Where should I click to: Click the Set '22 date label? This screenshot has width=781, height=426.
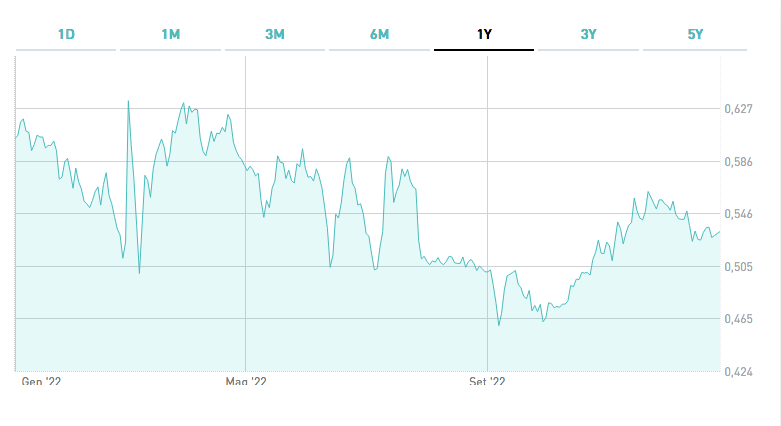click(487, 381)
